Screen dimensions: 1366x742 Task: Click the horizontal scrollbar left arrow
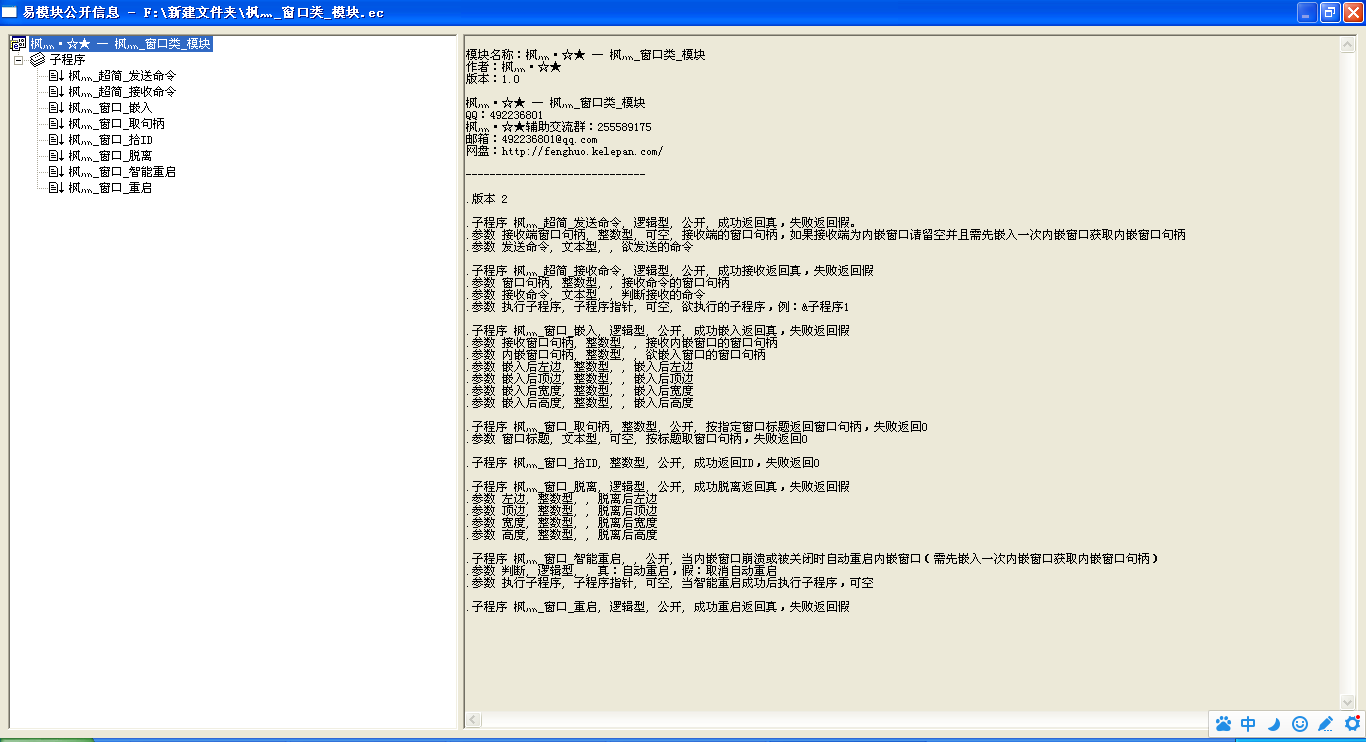click(x=474, y=720)
